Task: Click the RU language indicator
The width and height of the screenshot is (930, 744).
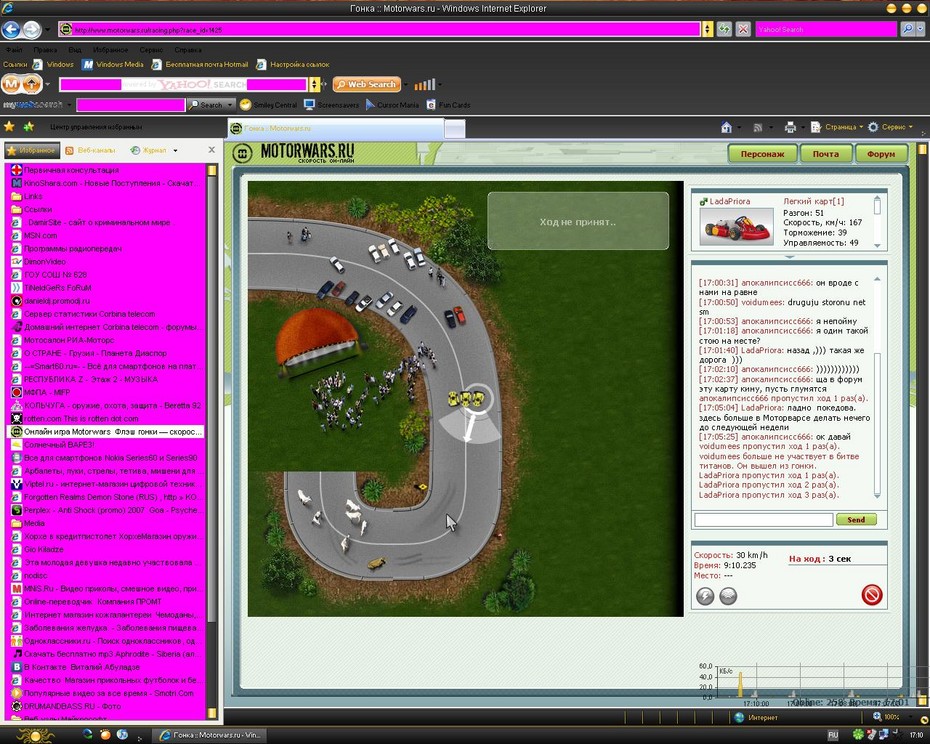Action: [833, 735]
